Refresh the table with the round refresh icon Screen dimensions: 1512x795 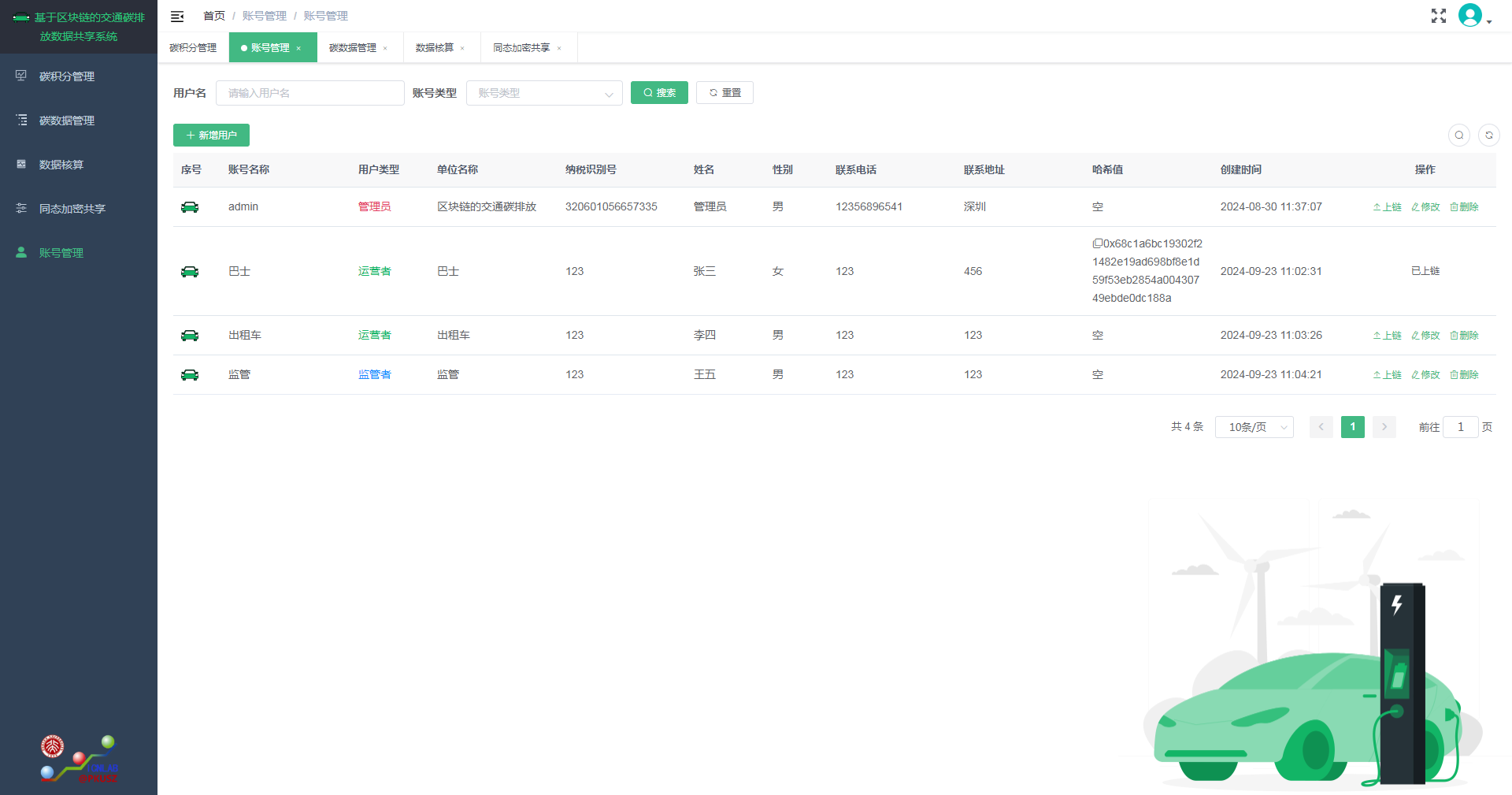pyautogui.click(x=1489, y=136)
